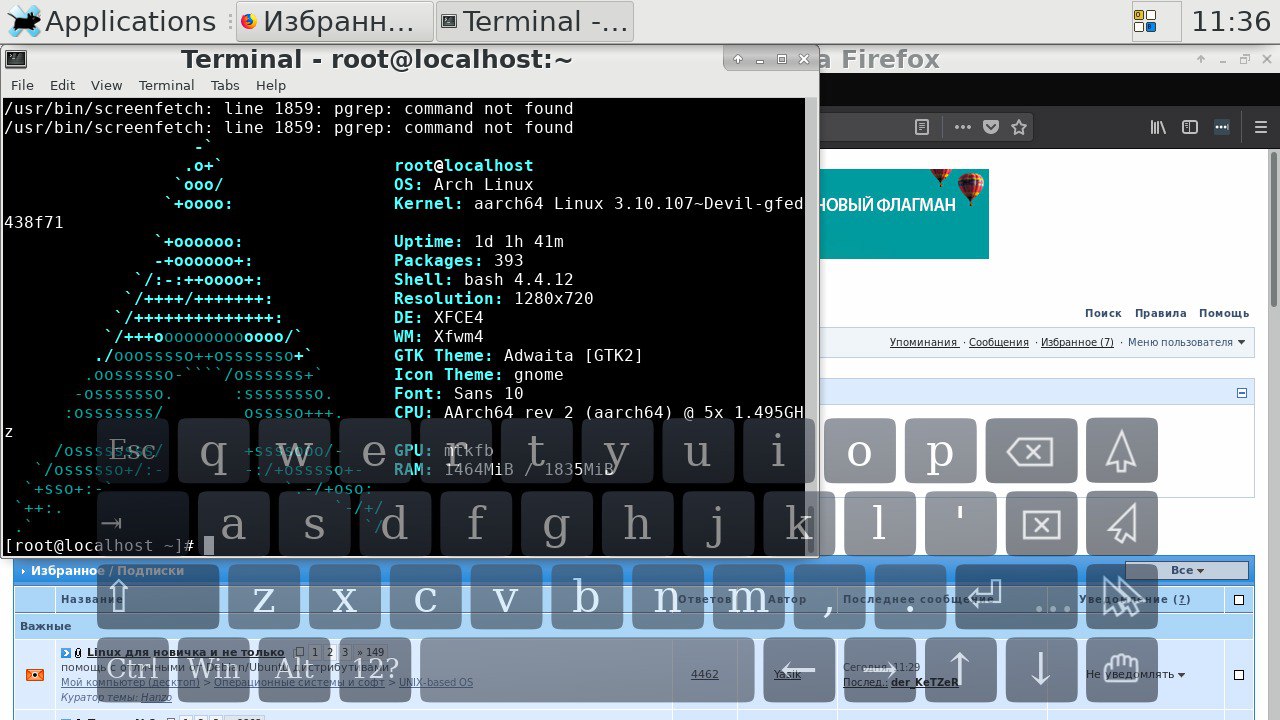The height and width of the screenshot is (720, 1280).
Task: Click clock showing 11:36
Action: point(1231,21)
